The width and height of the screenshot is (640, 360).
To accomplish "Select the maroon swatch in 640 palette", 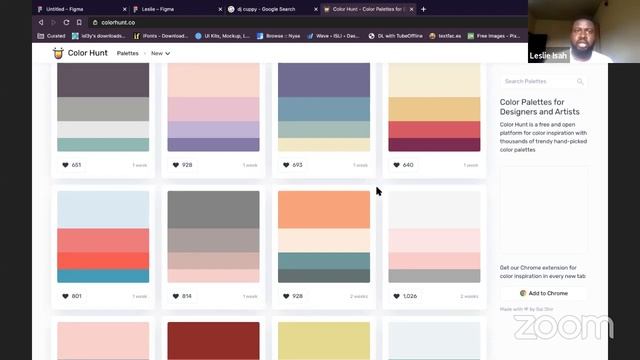I will [x=434, y=144].
